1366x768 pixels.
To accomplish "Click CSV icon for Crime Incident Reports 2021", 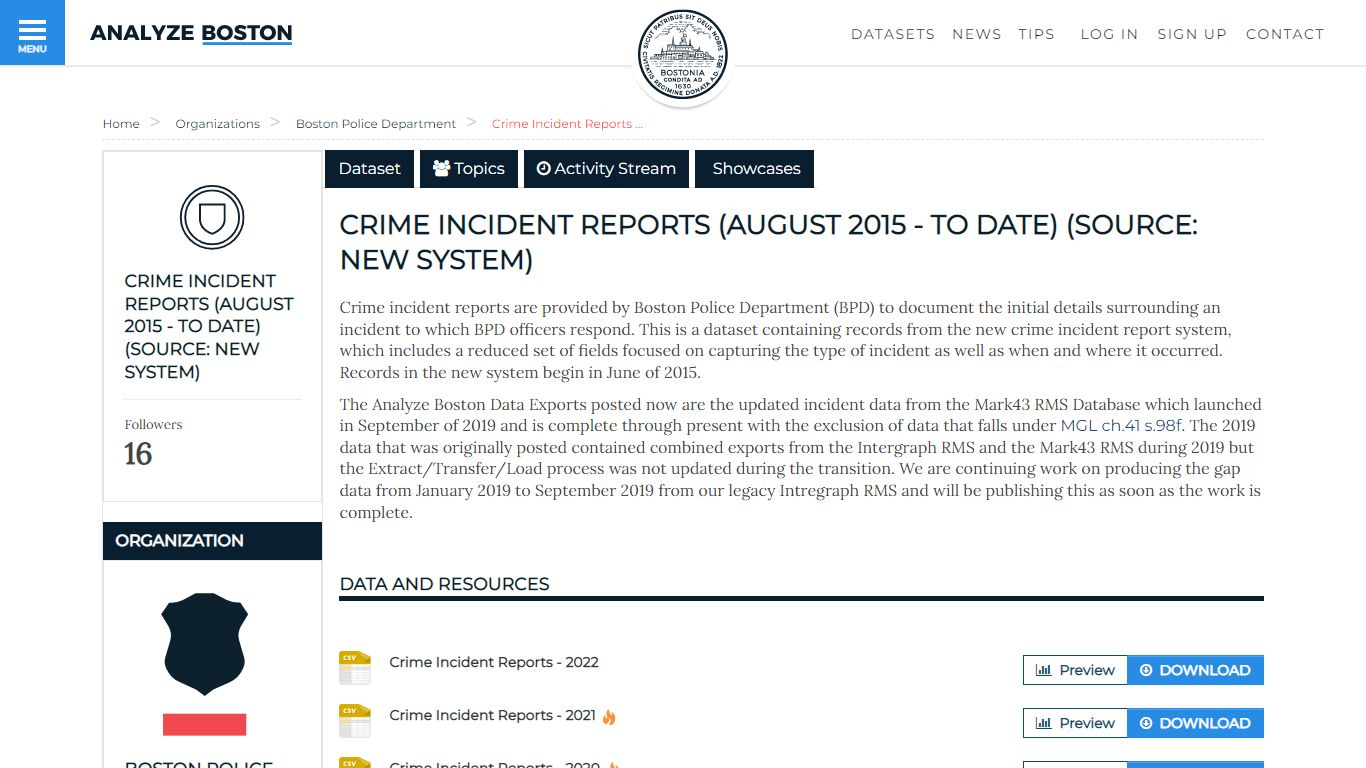I will click(355, 720).
